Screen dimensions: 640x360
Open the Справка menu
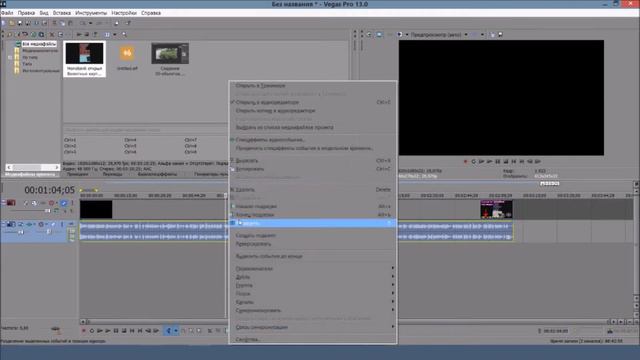pyautogui.click(x=151, y=13)
